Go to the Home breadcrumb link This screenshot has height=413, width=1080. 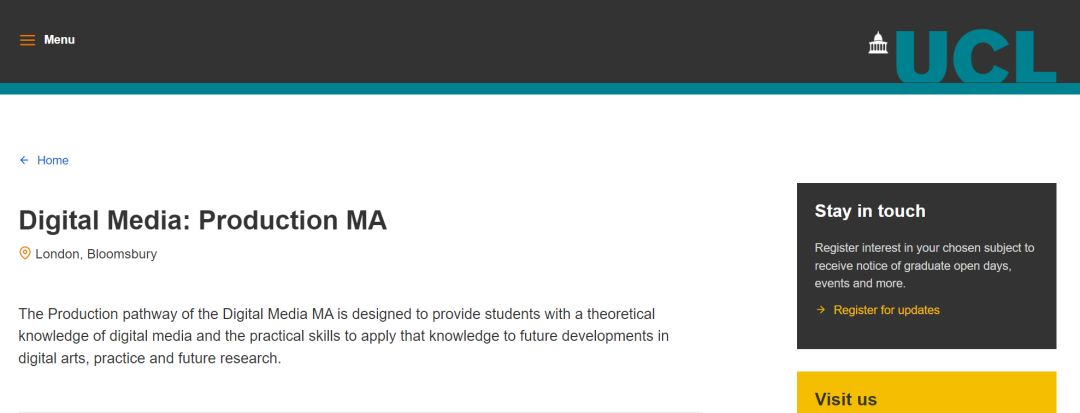(53, 160)
